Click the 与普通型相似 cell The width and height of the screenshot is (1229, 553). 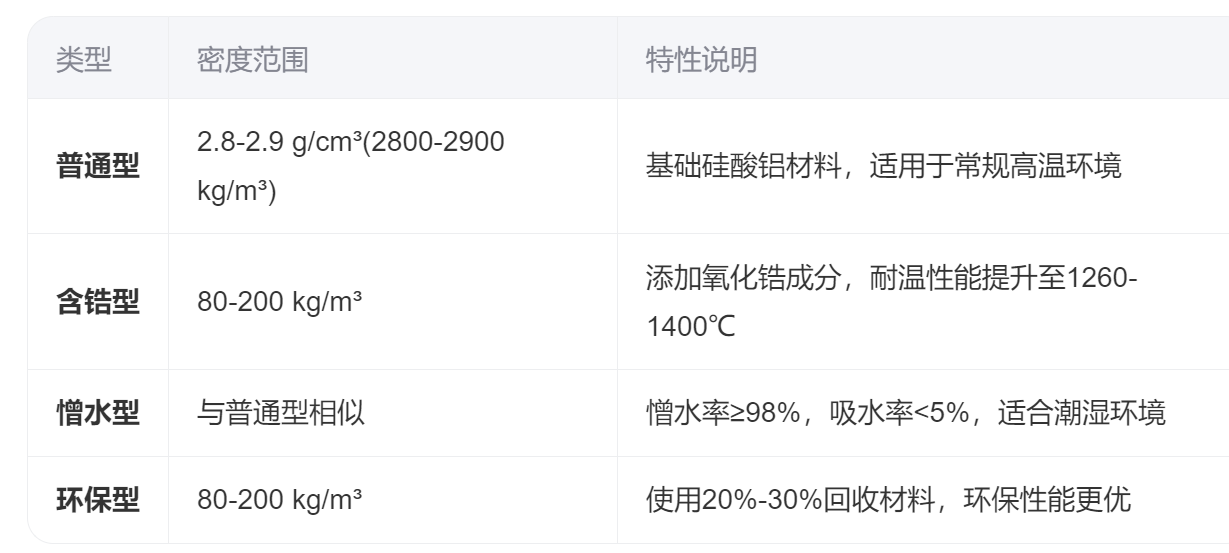pyautogui.click(x=281, y=413)
